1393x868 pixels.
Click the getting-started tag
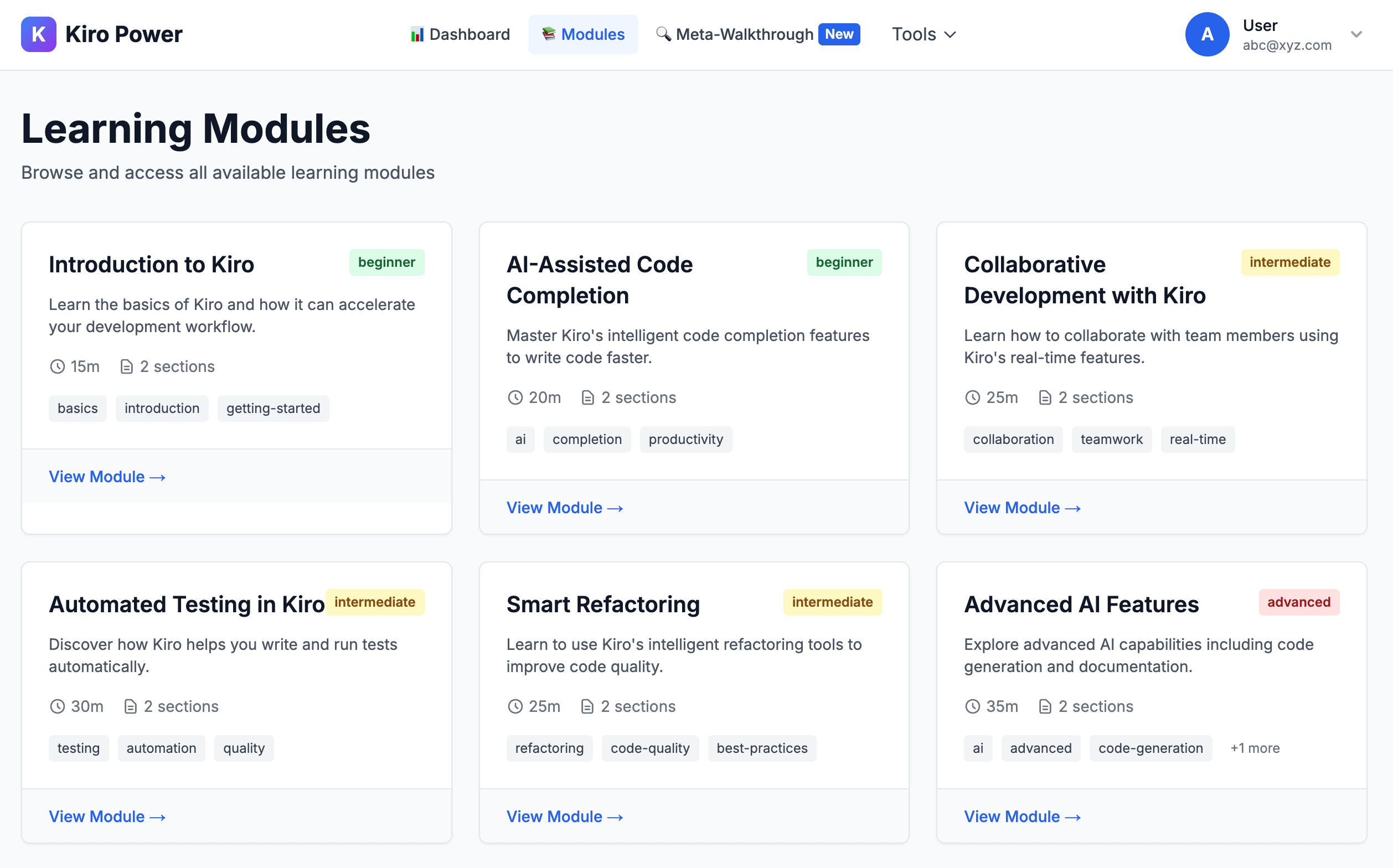tap(274, 408)
